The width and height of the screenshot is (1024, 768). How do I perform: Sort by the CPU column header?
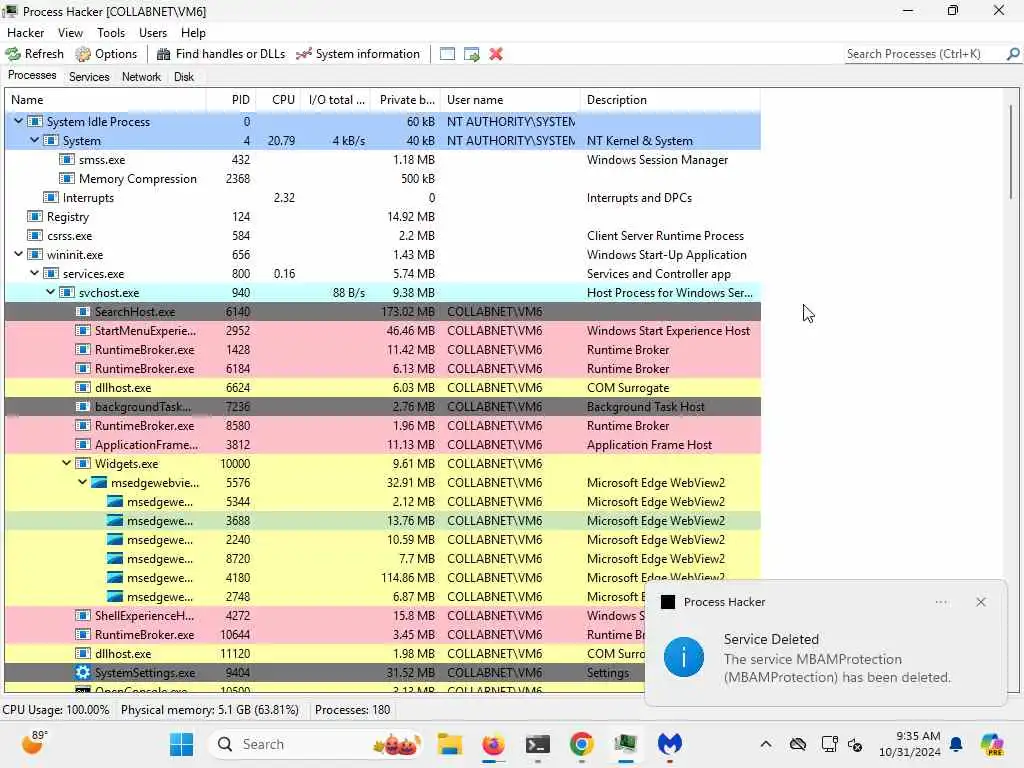[279, 100]
